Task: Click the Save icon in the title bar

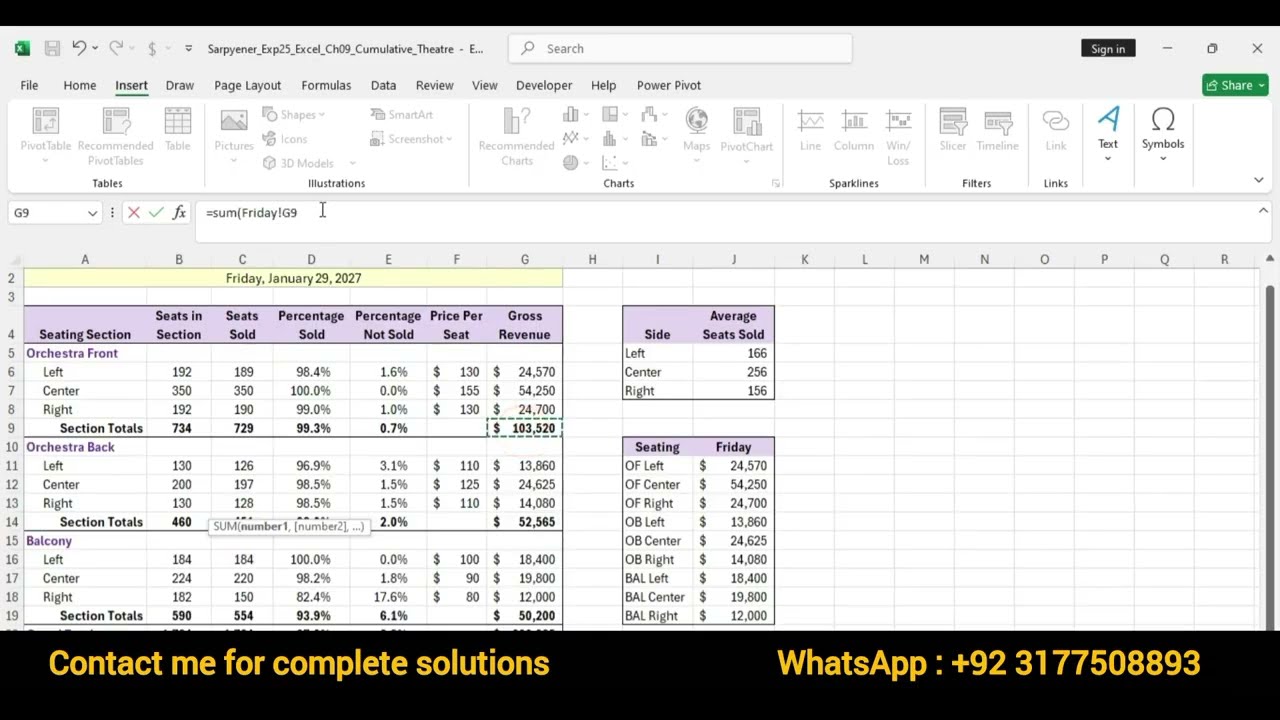Action: 52,48
